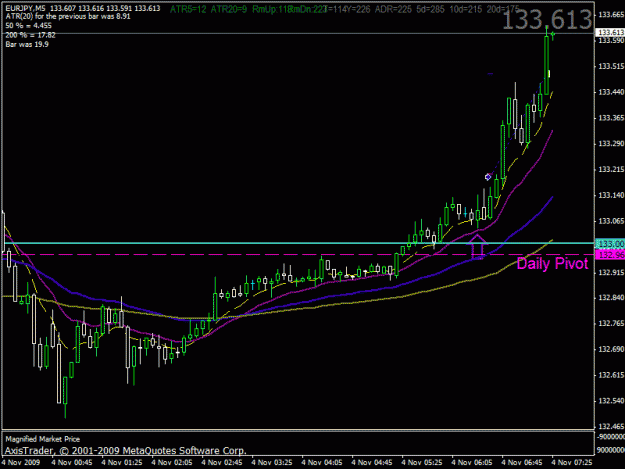The image size is (625, 469).
Task: Click the 133.215 price scale value
Action: click(x=611, y=169)
